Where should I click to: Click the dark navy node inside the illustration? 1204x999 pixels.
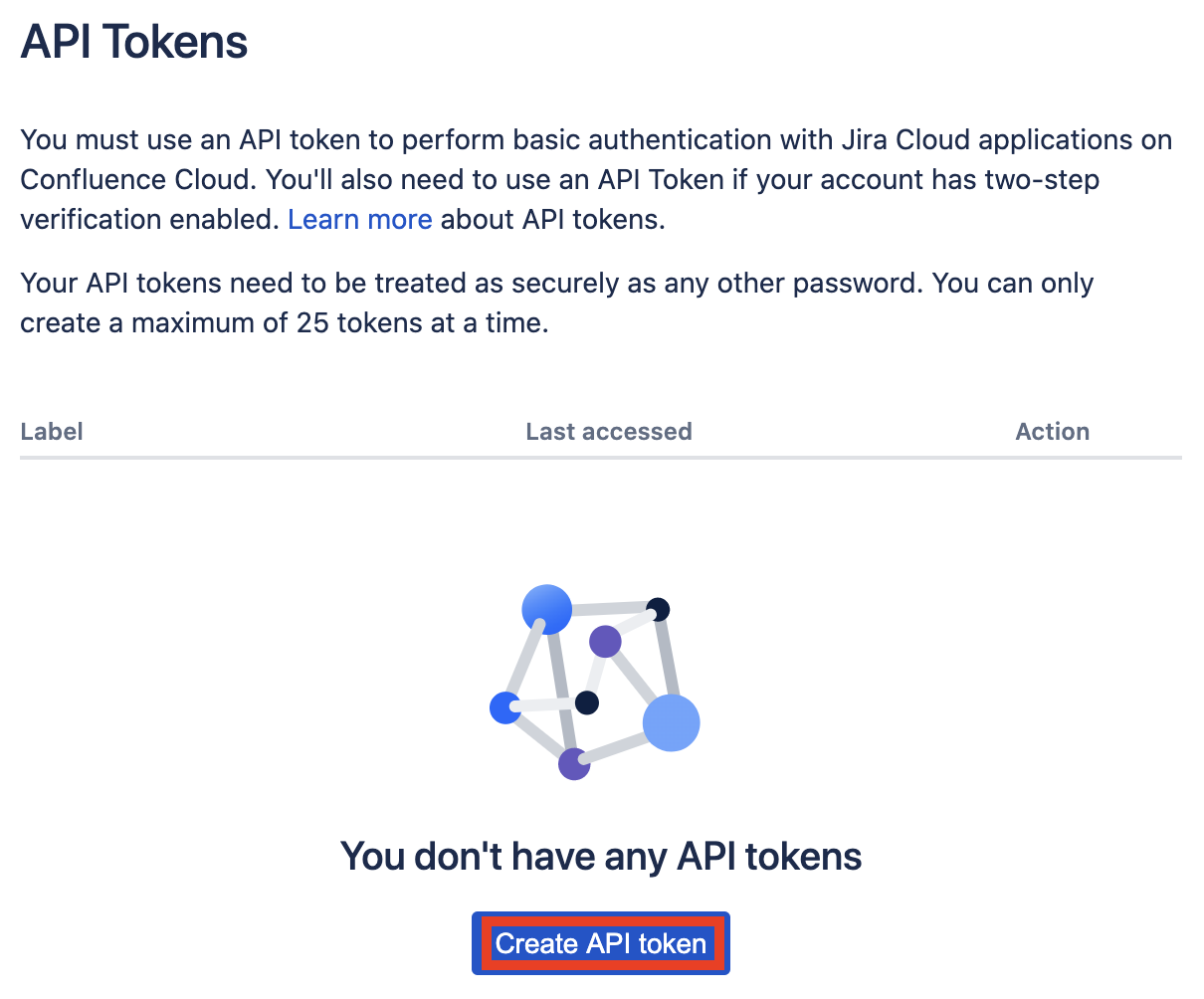[587, 703]
